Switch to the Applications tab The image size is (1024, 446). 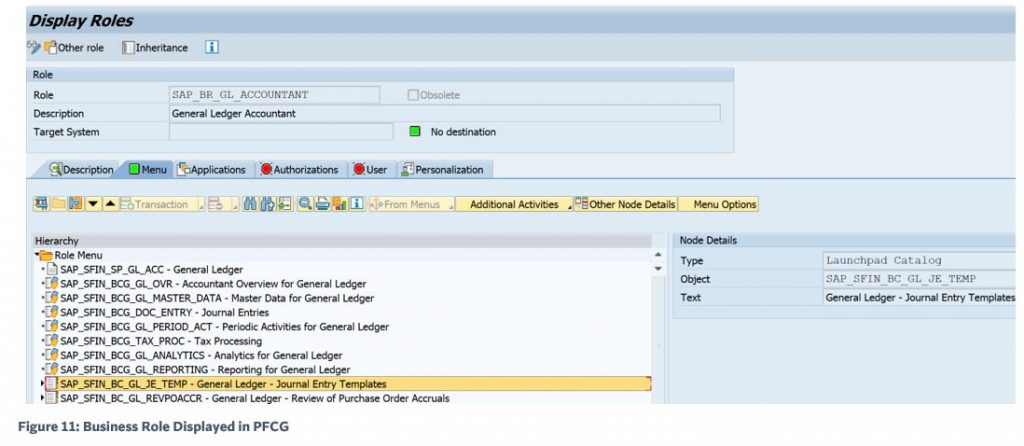[x=212, y=170]
